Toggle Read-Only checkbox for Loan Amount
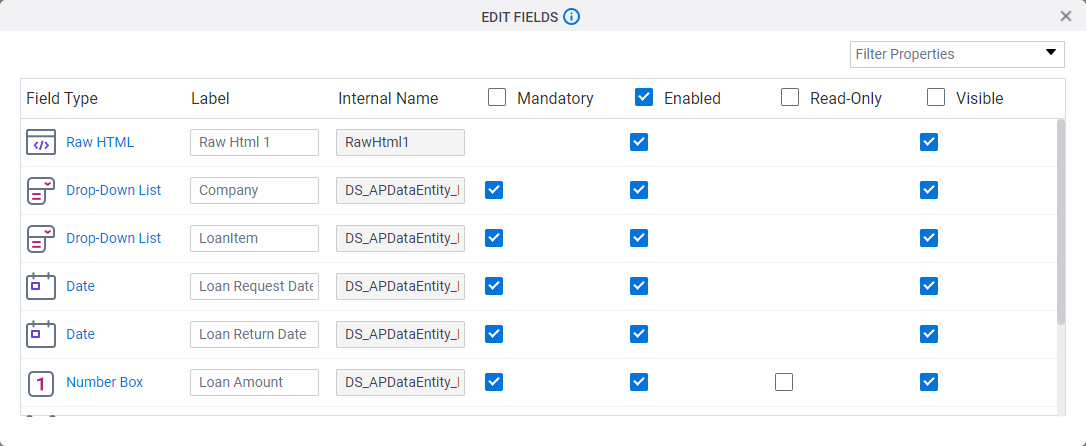 coord(784,382)
